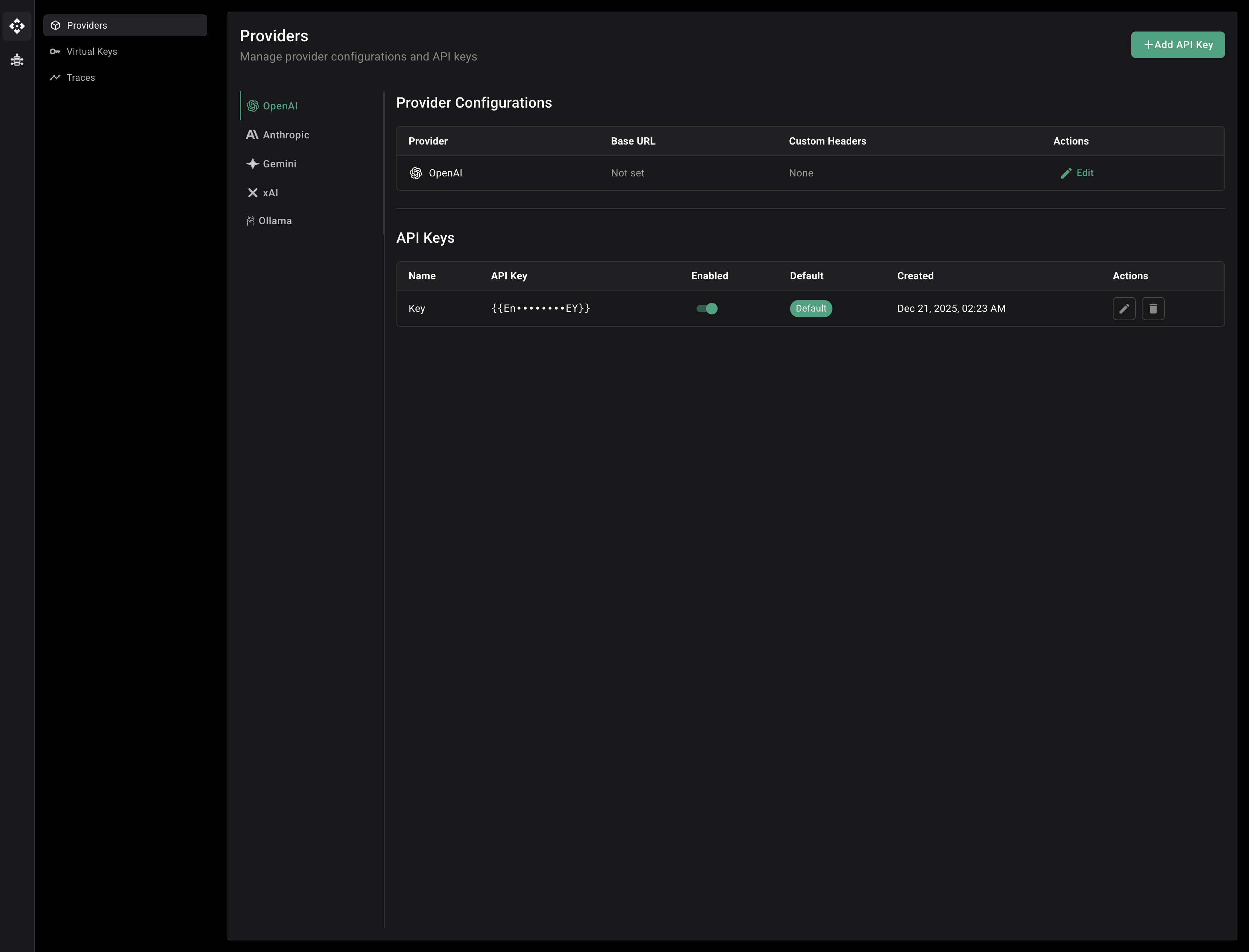Click Edit on the OpenAI provider row
Image resolution: width=1249 pixels, height=952 pixels.
click(1077, 173)
